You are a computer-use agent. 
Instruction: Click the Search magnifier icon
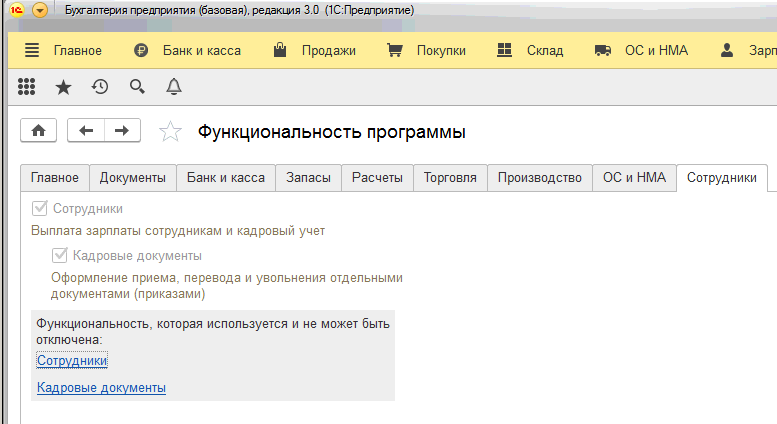click(137, 87)
